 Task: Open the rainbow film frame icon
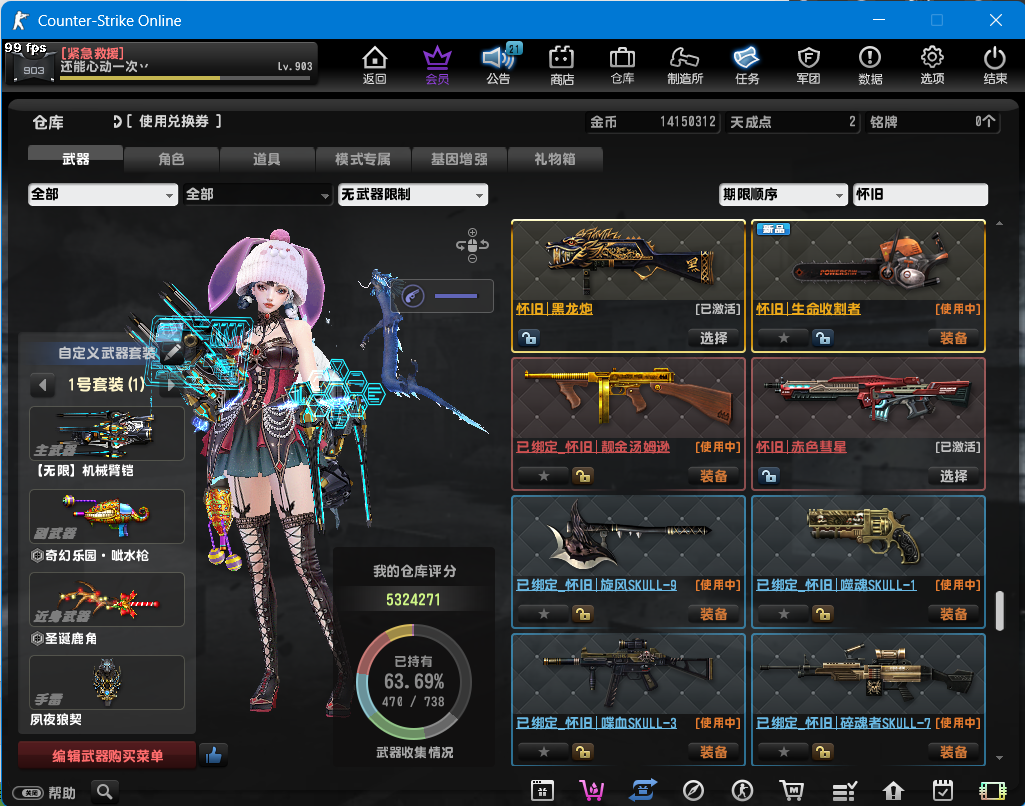point(993,791)
